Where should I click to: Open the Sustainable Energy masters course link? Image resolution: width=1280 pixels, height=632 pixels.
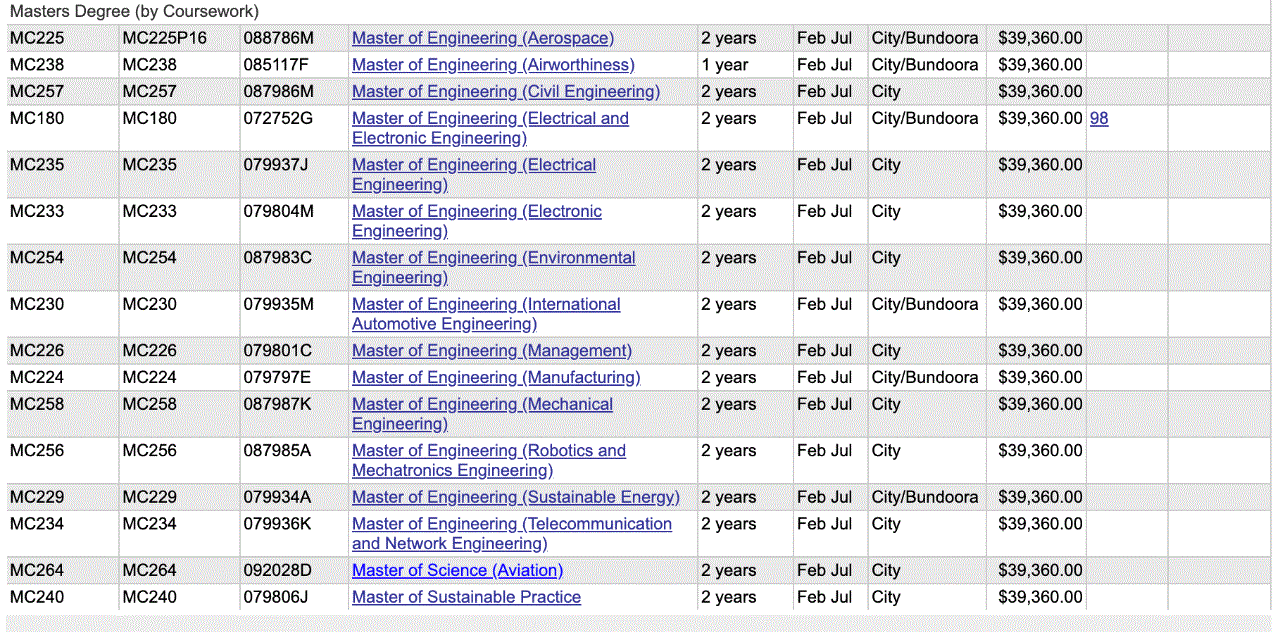click(x=515, y=497)
